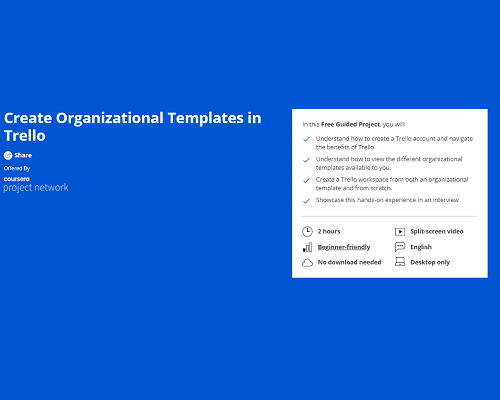Click the laptop Desktop only icon
The height and width of the screenshot is (400, 500).
(400, 262)
